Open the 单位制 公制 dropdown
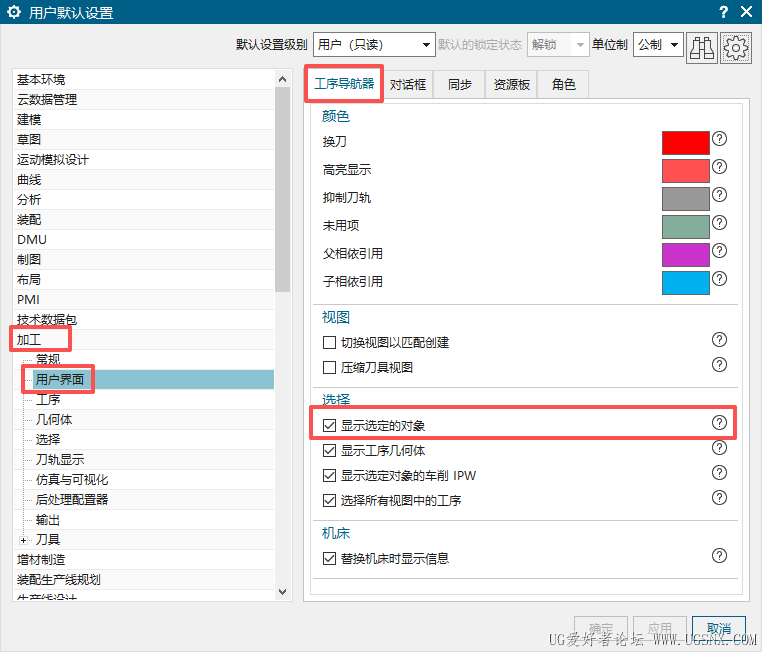The image size is (762, 652). coord(658,45)
